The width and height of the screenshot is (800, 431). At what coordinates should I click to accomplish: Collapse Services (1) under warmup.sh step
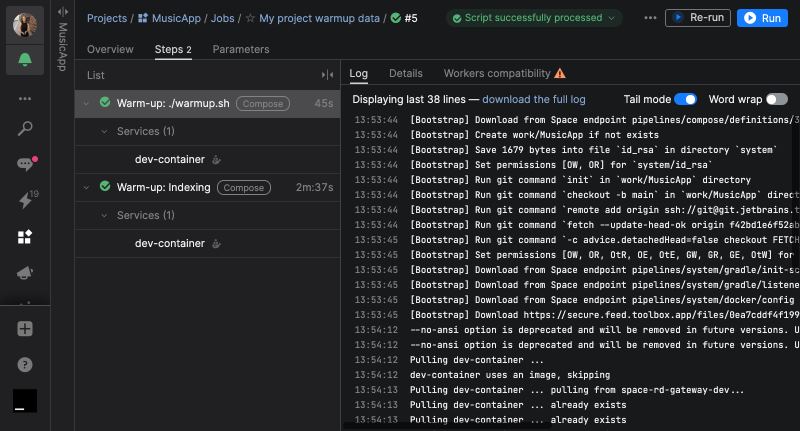pos(104,132)
